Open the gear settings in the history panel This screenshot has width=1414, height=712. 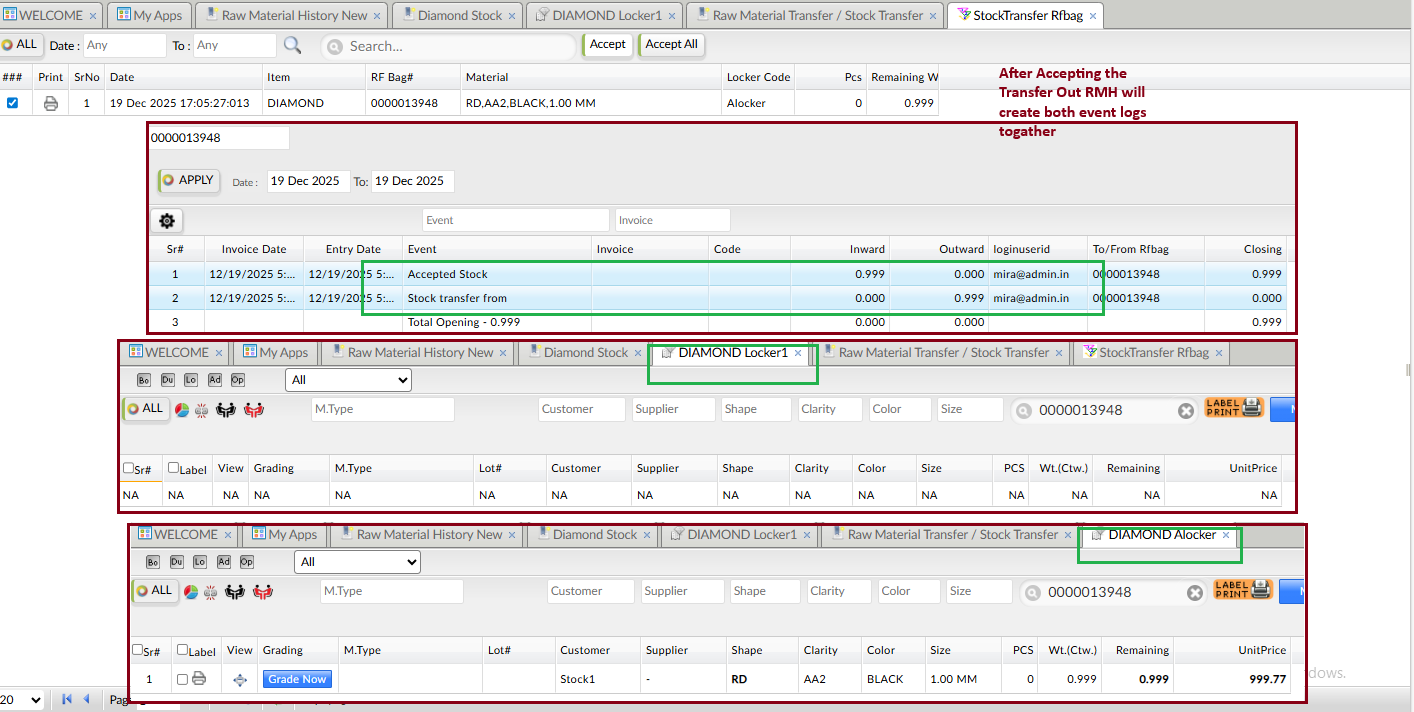[167, 221]
